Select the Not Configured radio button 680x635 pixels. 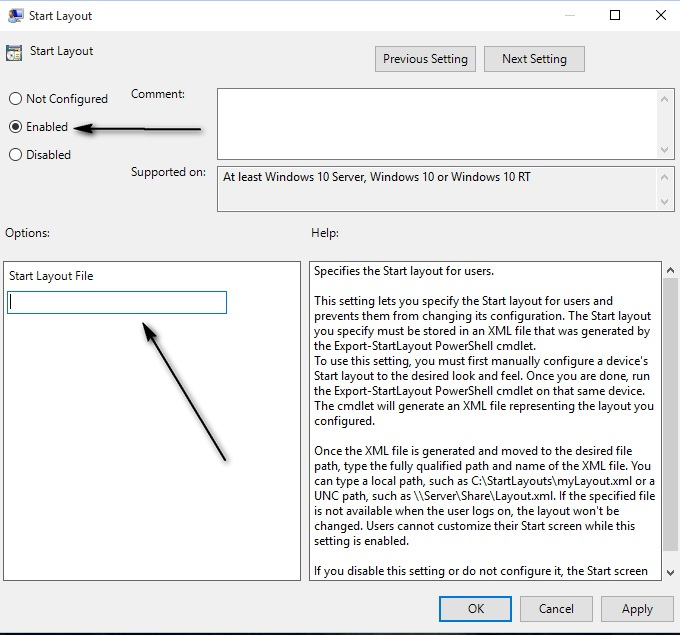15,99
